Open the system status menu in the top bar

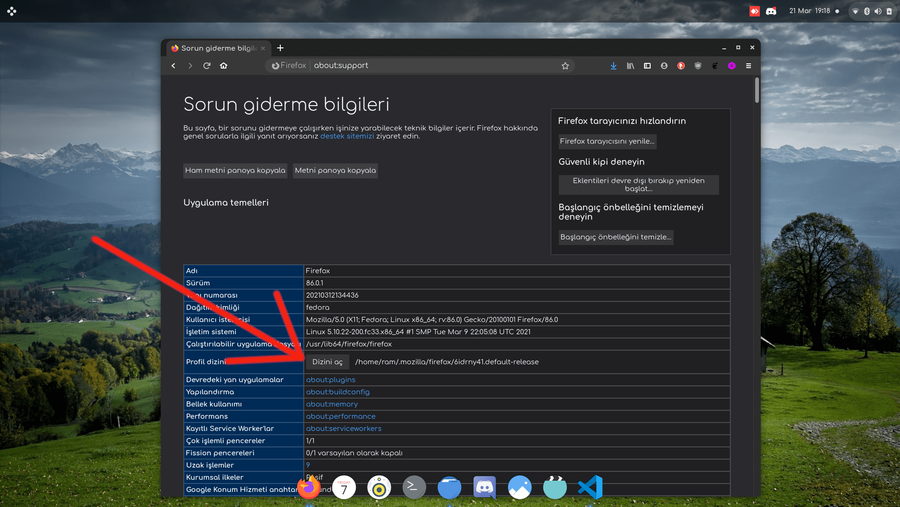pyautogui.click(x=872, y=11)
